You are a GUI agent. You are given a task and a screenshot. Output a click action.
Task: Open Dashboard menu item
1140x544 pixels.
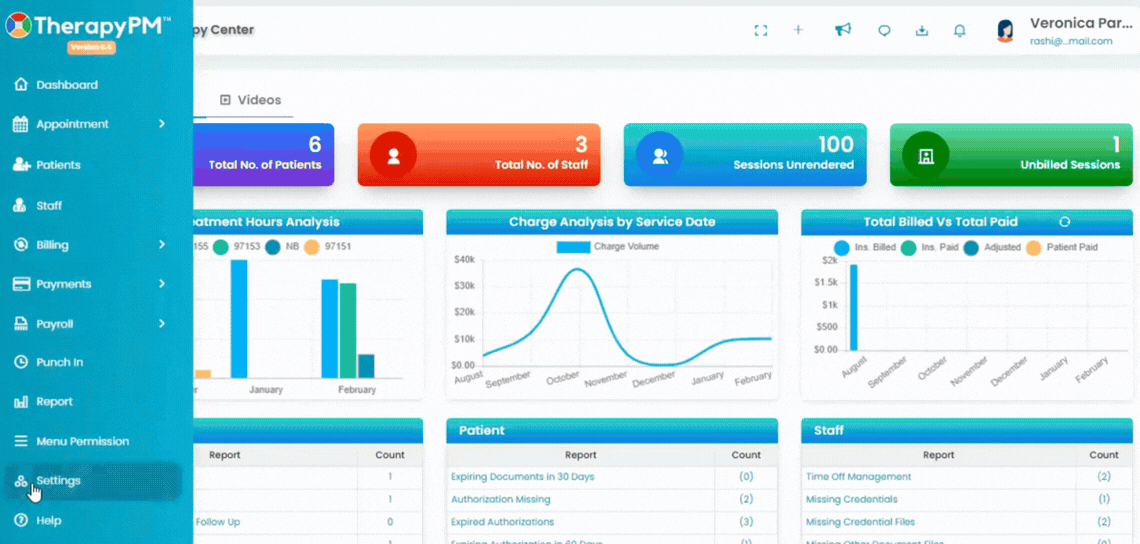pyautogui.click(x=67, y=84)
